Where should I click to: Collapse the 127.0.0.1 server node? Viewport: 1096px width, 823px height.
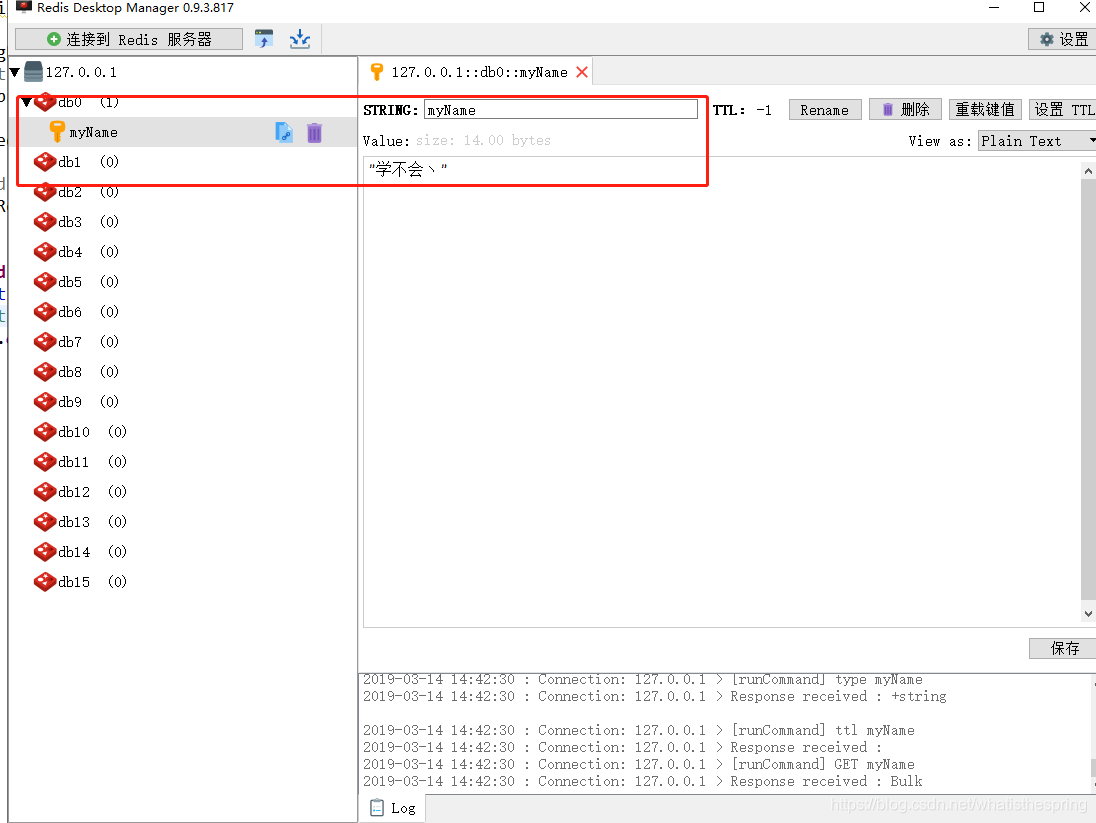tap(15, 72)
